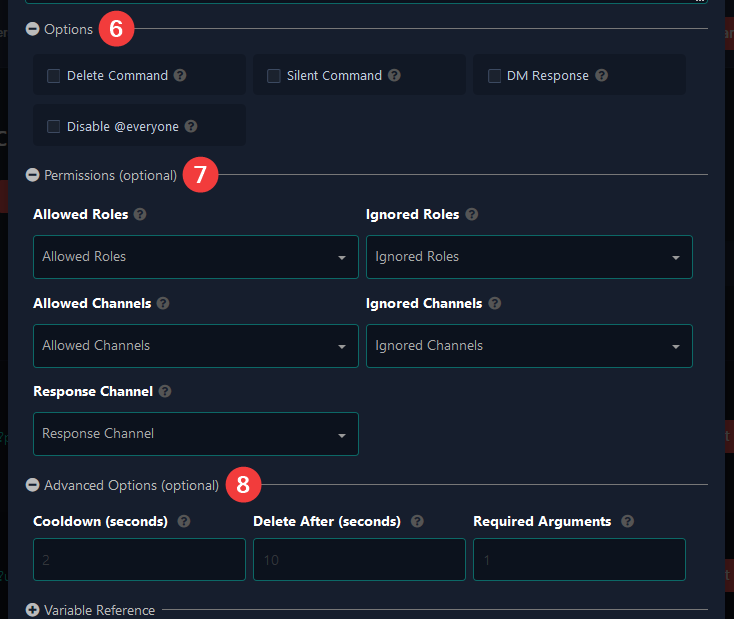Focus the Delete After (seconds) input
734x619 pixels.
point(359,560)
